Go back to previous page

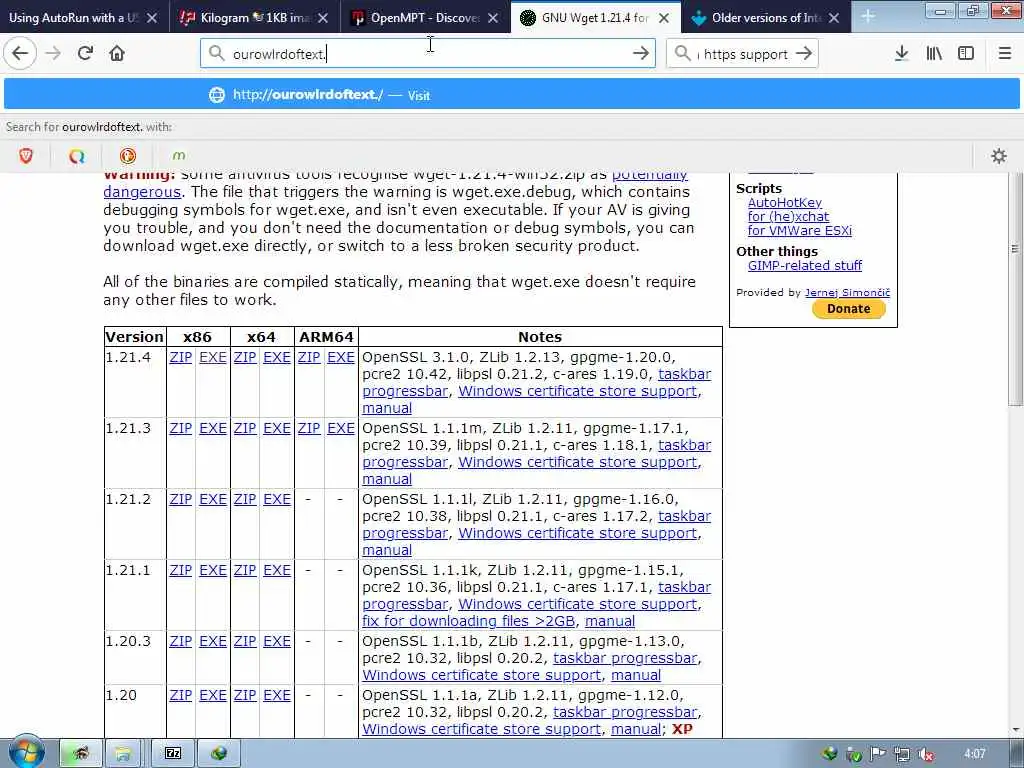click(20, 54)
